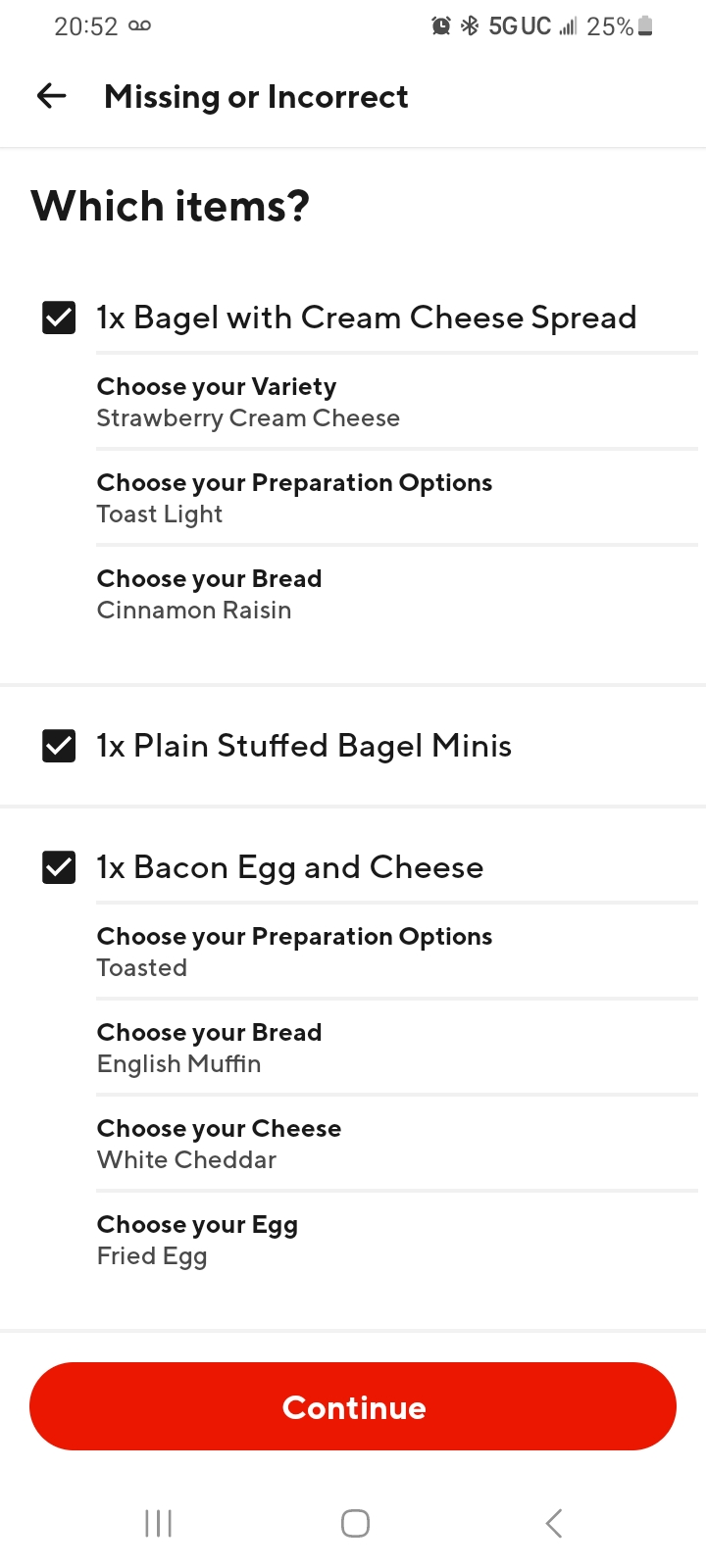Tap the Missing or Incorrect header title

[x=256, y=96]
